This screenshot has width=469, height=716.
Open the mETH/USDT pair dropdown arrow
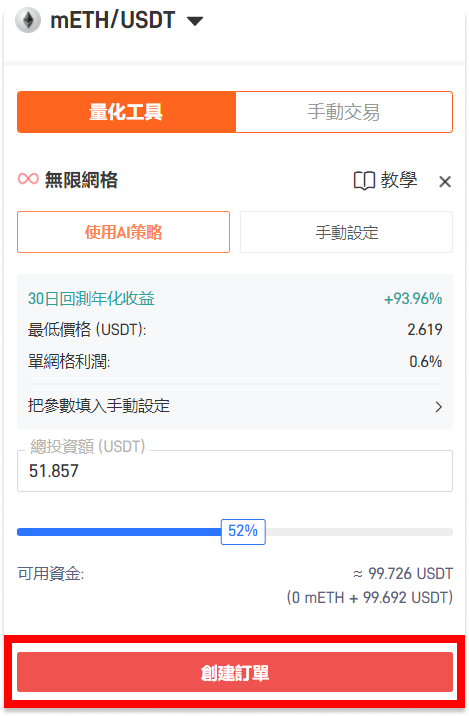tap(195, 21)
